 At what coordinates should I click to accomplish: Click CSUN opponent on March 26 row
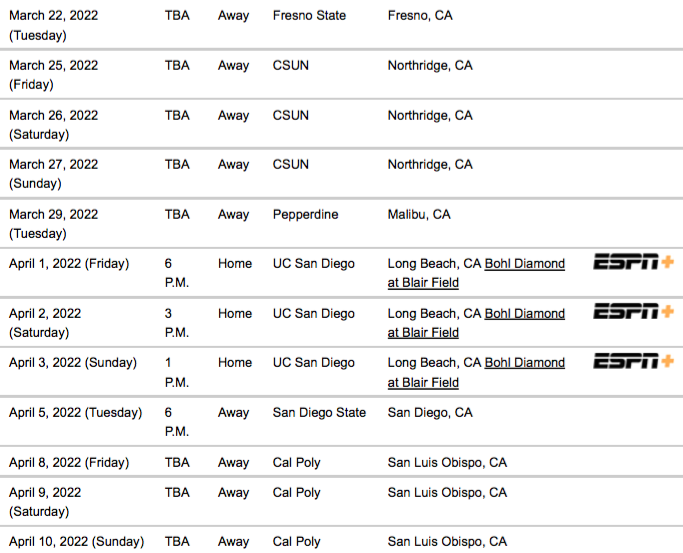[x=291, y=115]
